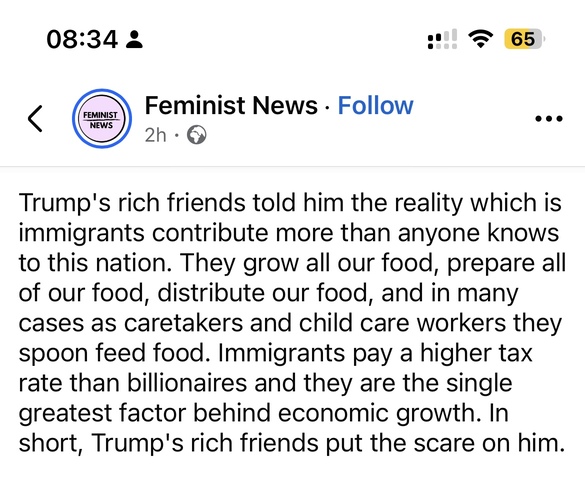Tap the battery indicator showing 65
Image resolution: width=585 pixels, height=489 pixels.
[523, 39]
